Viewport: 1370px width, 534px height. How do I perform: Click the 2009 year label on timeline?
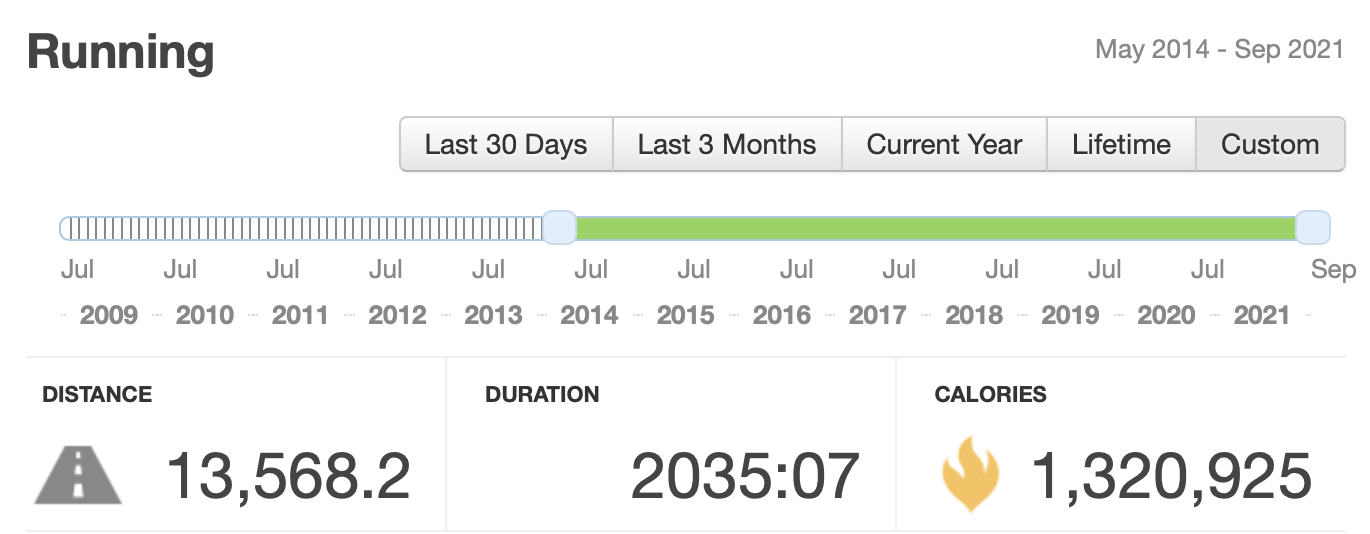pos(108,315)
